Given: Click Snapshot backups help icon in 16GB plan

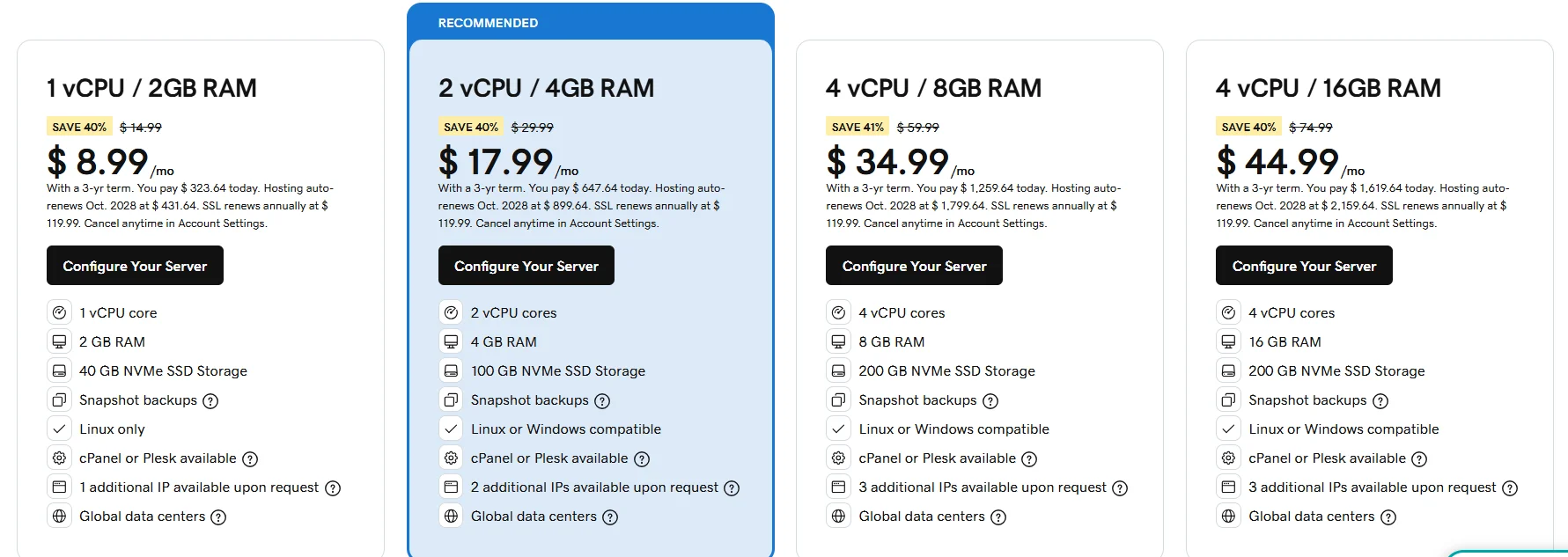Looking at the screenshot, I should [x=1380, y=401].
